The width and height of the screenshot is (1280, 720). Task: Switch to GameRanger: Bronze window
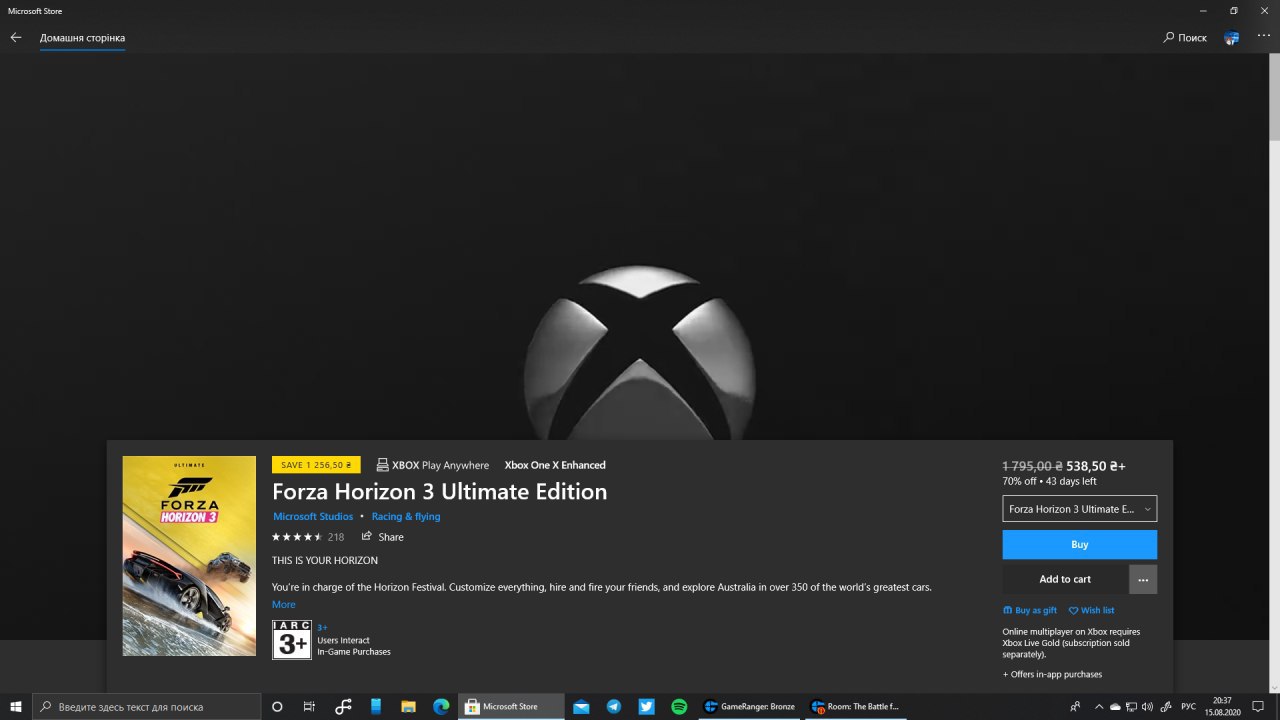point(749,706)
